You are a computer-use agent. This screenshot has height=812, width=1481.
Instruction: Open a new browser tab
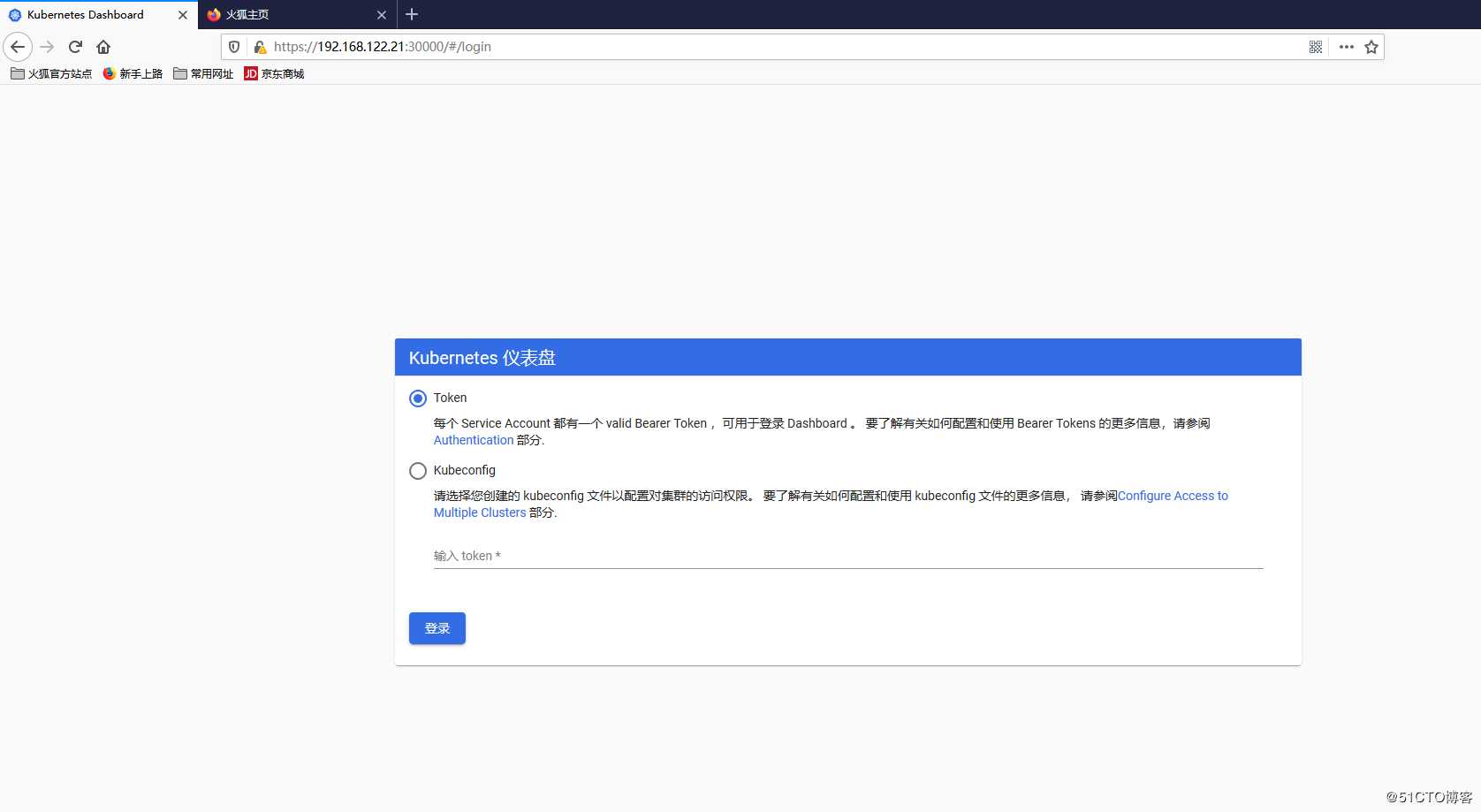coord(412,14)
